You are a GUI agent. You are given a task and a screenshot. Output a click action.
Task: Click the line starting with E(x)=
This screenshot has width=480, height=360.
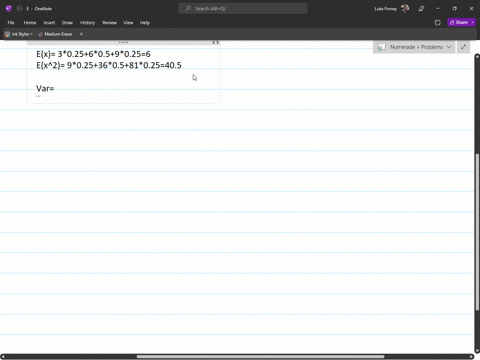point(93,54)
